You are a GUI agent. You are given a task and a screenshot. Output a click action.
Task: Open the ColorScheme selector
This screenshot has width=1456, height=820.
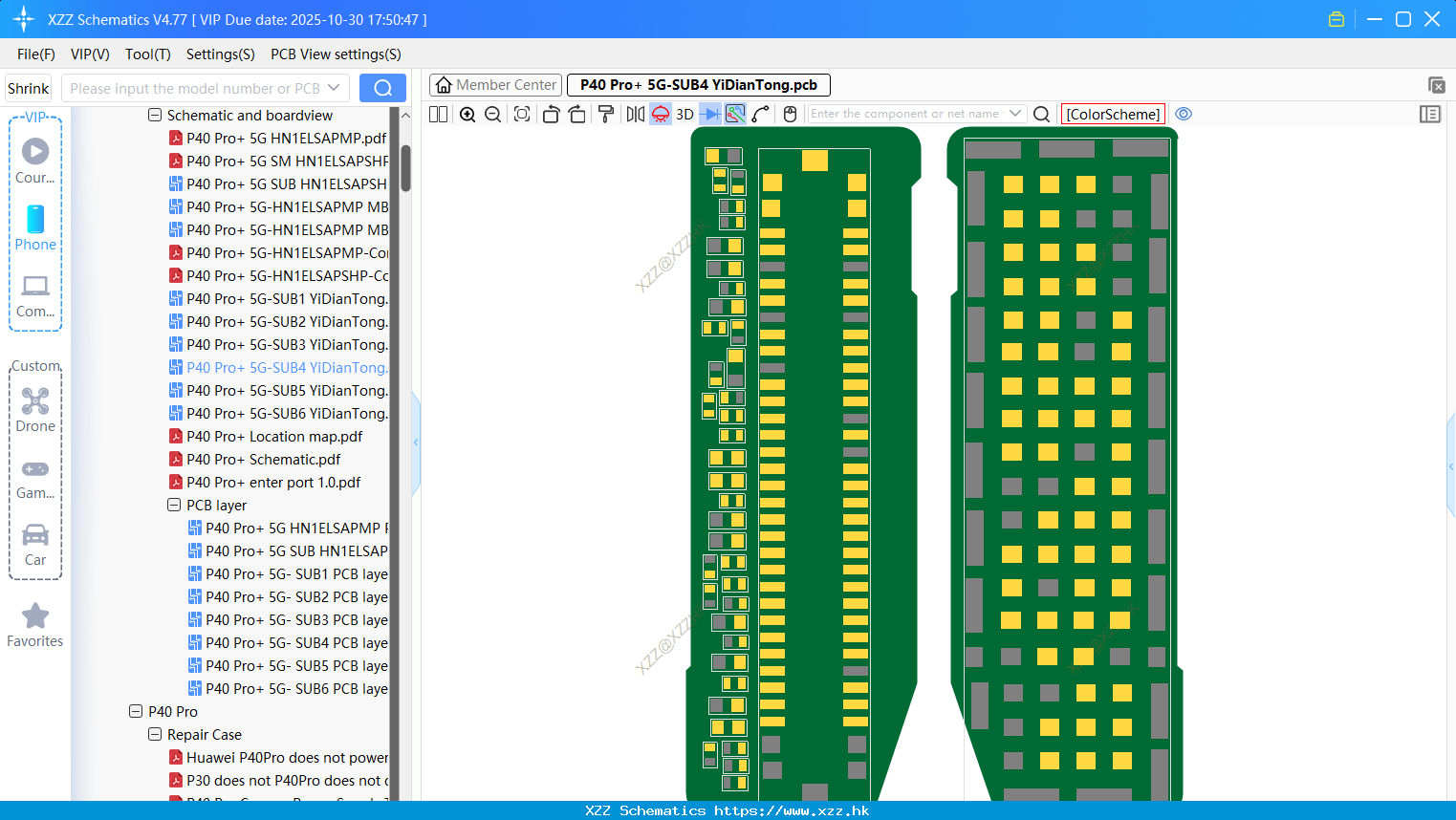point(1113,114)
